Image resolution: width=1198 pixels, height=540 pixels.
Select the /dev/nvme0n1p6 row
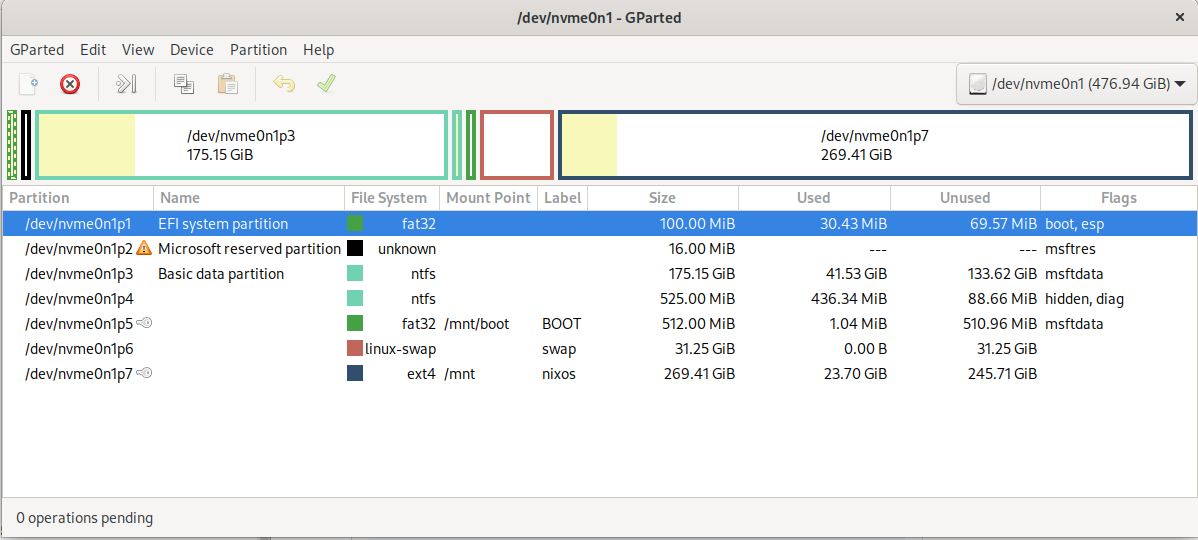click(599, 348)
